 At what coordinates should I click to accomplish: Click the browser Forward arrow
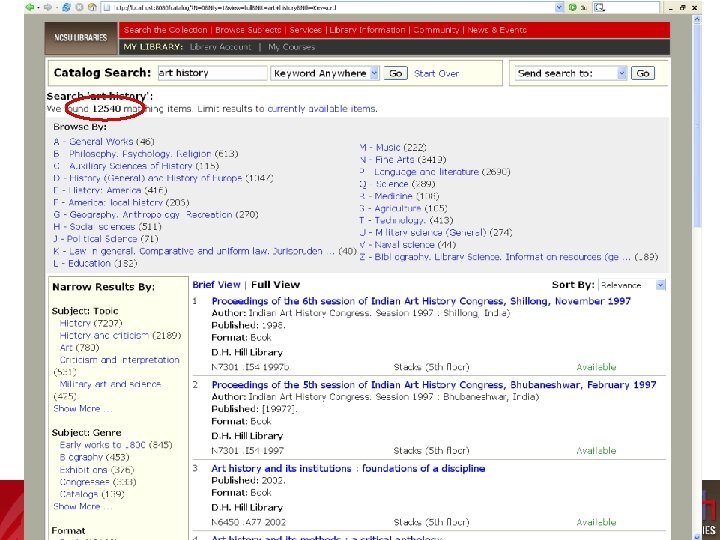tap(47, 7)
